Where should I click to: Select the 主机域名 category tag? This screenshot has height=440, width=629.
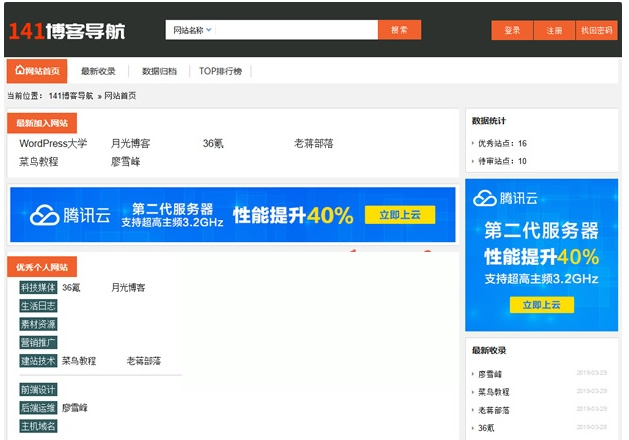[39, 426]
